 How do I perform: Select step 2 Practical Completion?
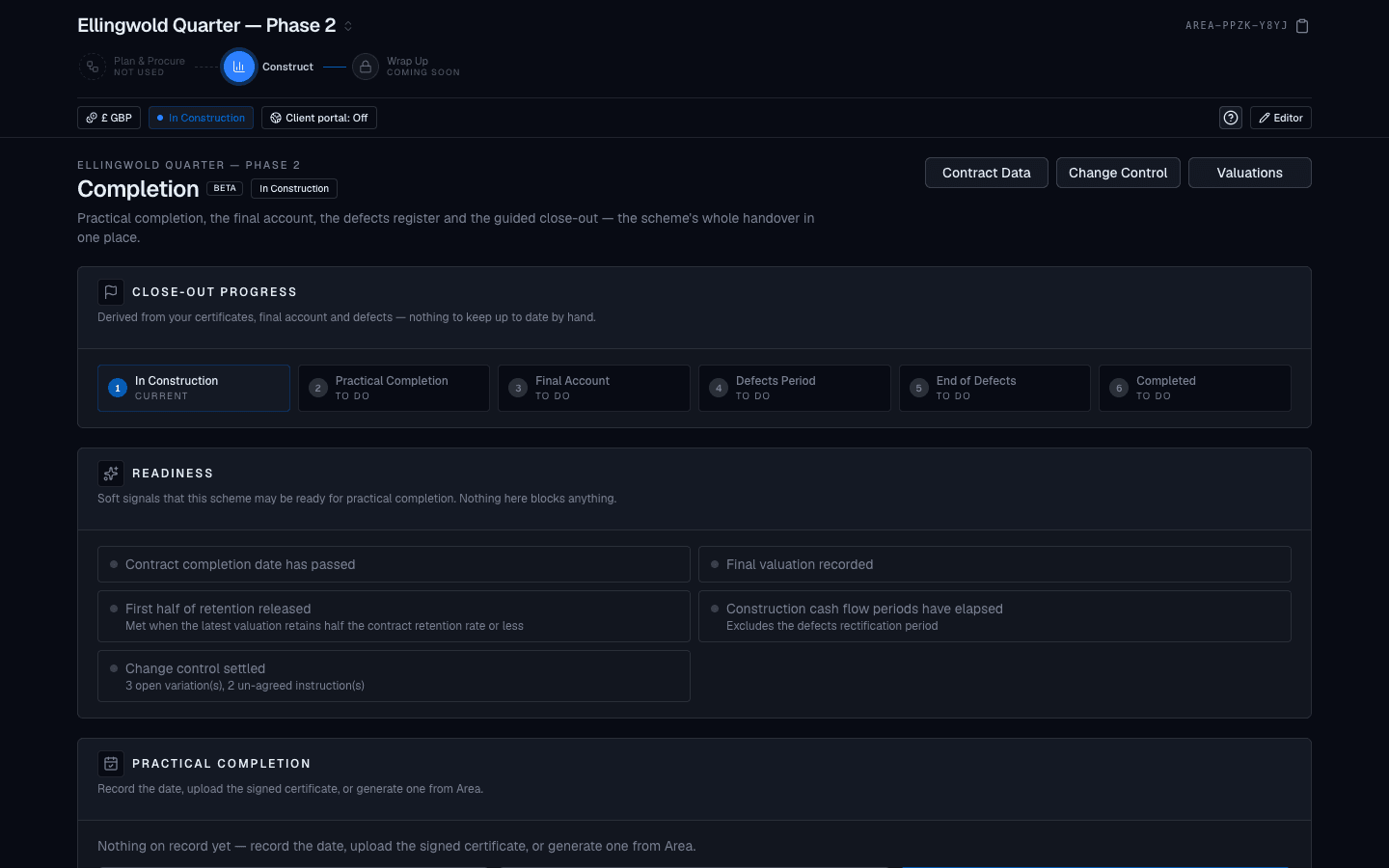[x=394, y=388]
